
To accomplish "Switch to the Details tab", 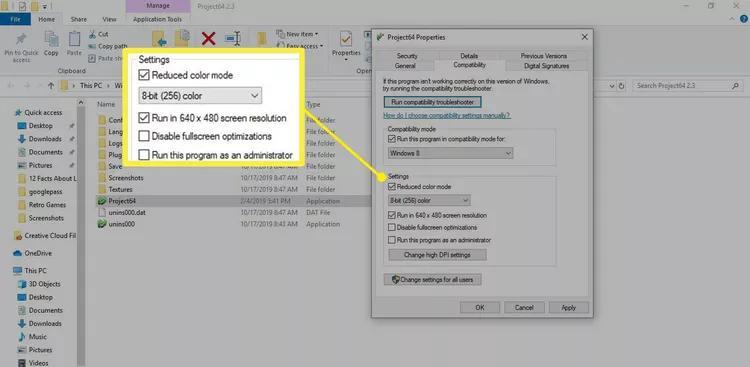I will pos(469,56).
